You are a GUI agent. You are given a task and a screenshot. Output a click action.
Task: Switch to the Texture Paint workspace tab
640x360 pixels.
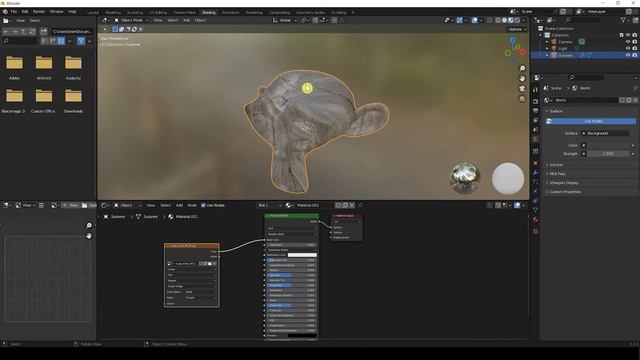184,12
